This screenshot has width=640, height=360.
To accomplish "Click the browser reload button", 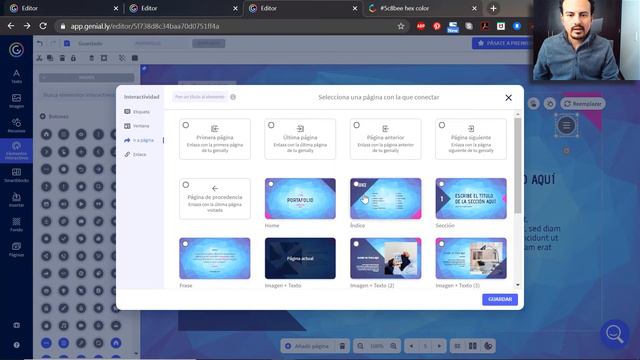I will click(x=43, y=26).
